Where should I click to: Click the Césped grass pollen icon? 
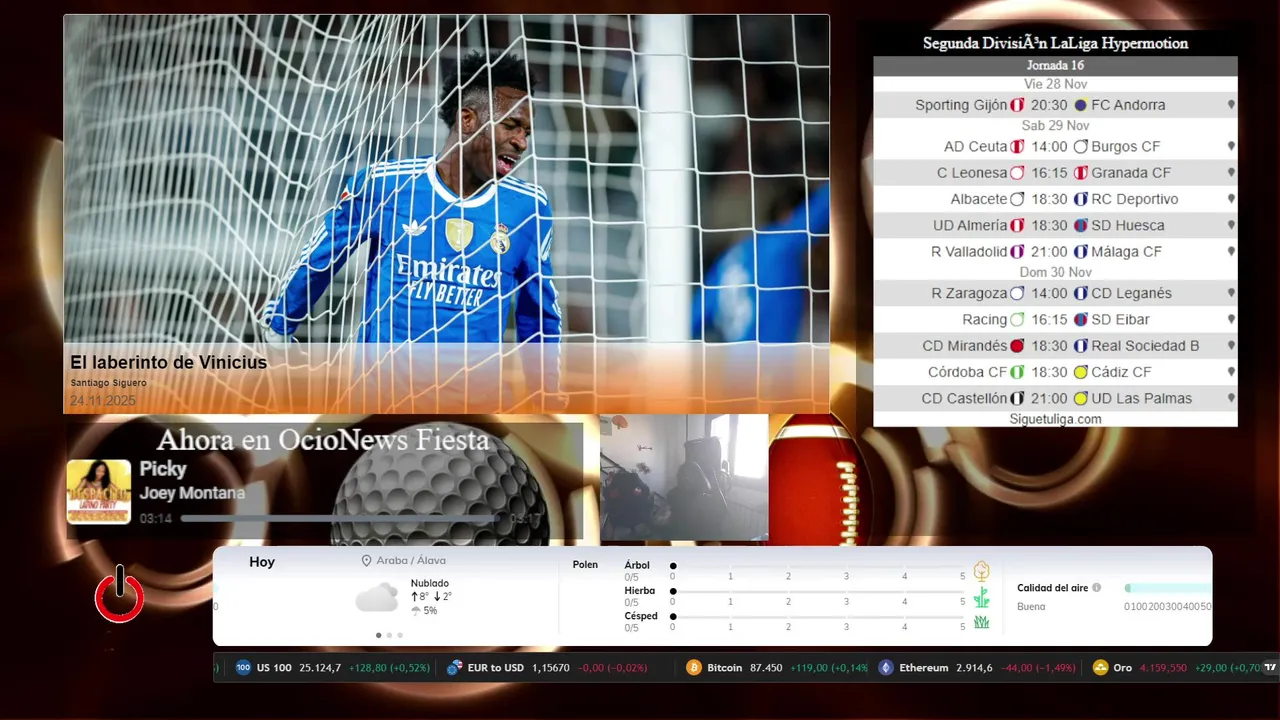(x=981, y=622)
